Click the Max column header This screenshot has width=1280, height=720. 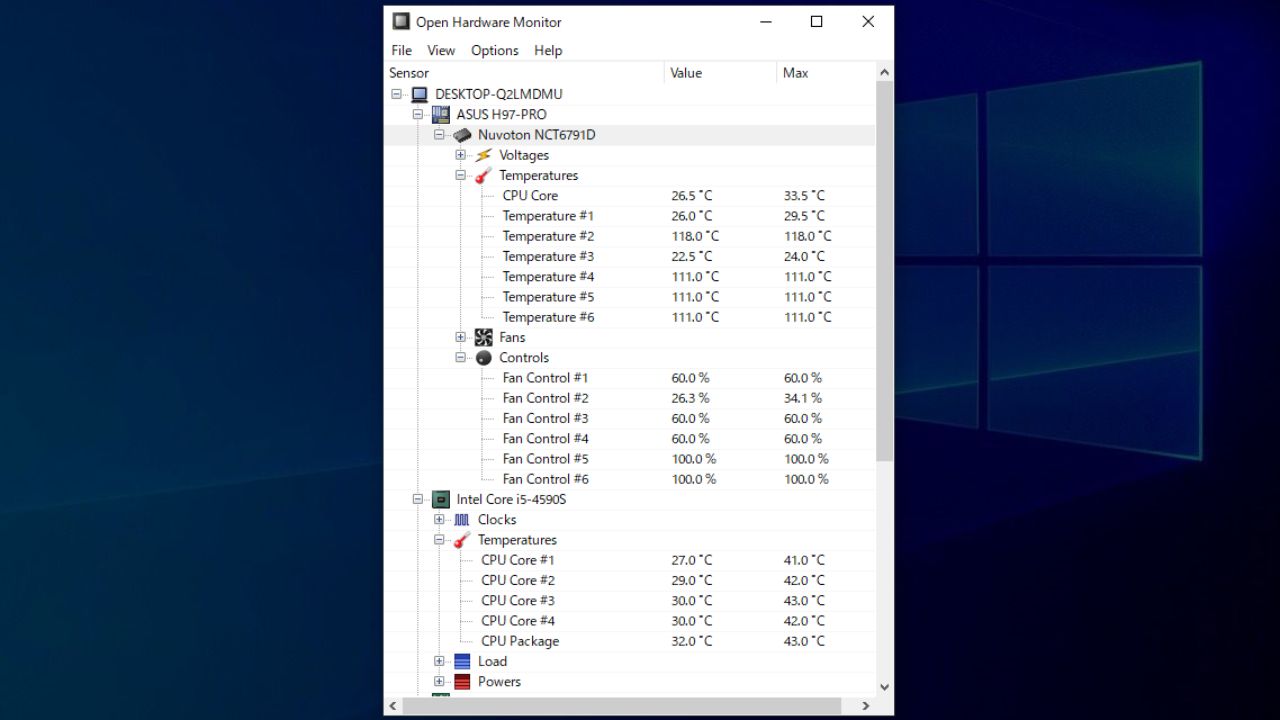click(x=826, y=73)
